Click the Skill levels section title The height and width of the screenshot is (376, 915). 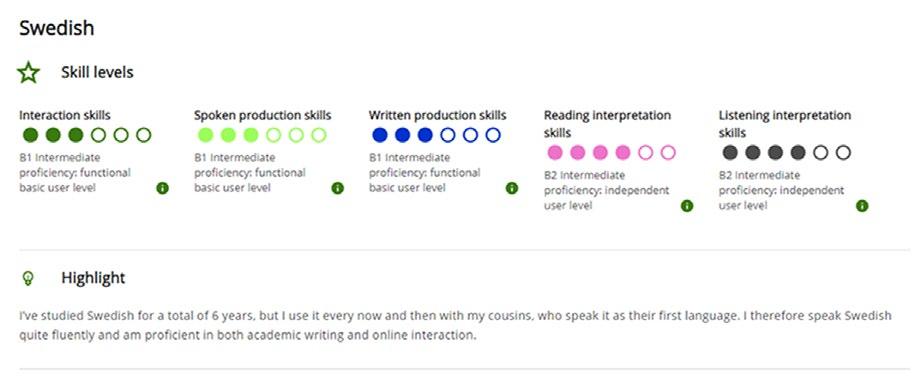[97, 72]
